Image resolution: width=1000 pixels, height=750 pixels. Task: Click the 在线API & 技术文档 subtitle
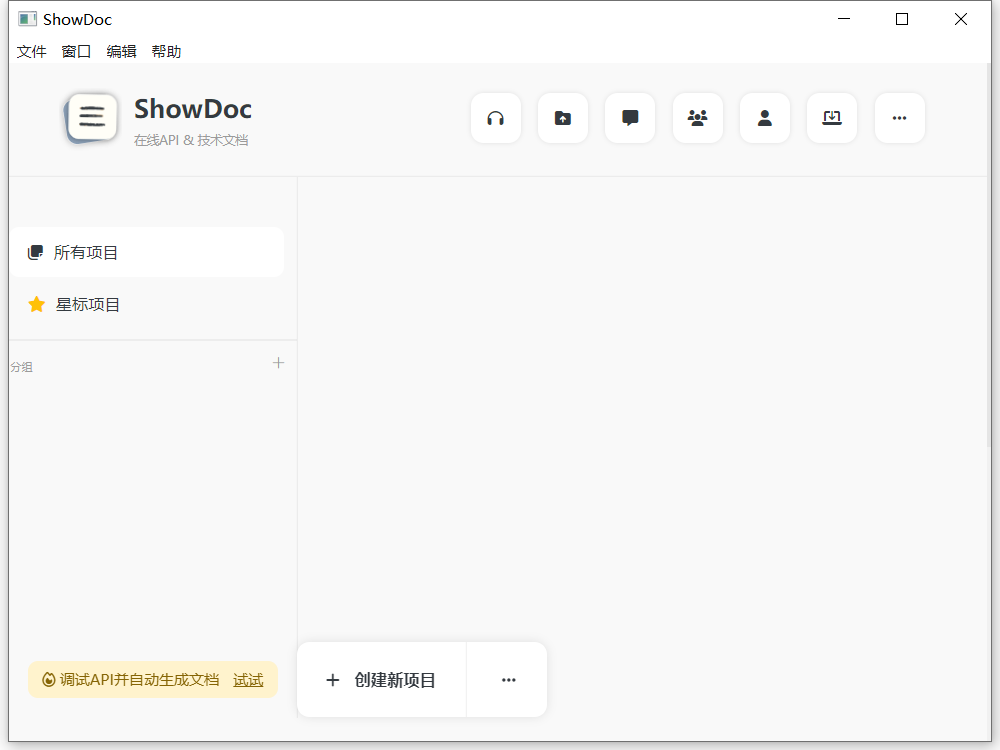pyautogui.click(x=191, y=140)
